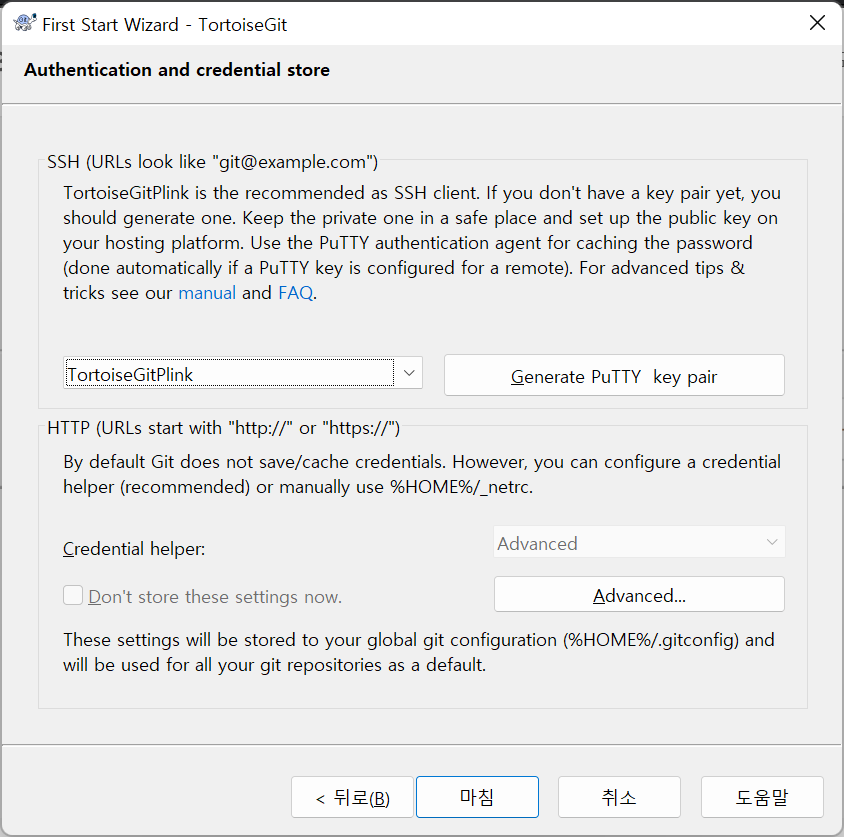Click the TortoiseGit turtle icon in title bar

(24, 23)
